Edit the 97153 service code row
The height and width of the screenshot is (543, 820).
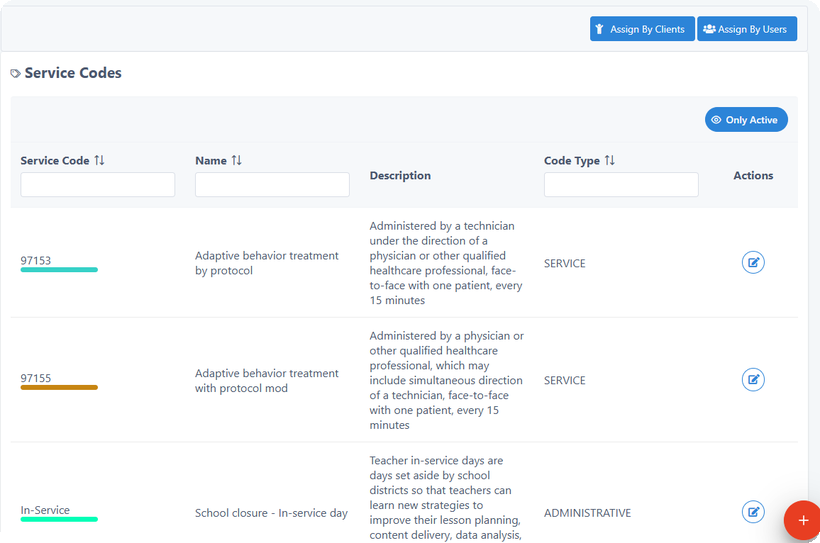753,263
